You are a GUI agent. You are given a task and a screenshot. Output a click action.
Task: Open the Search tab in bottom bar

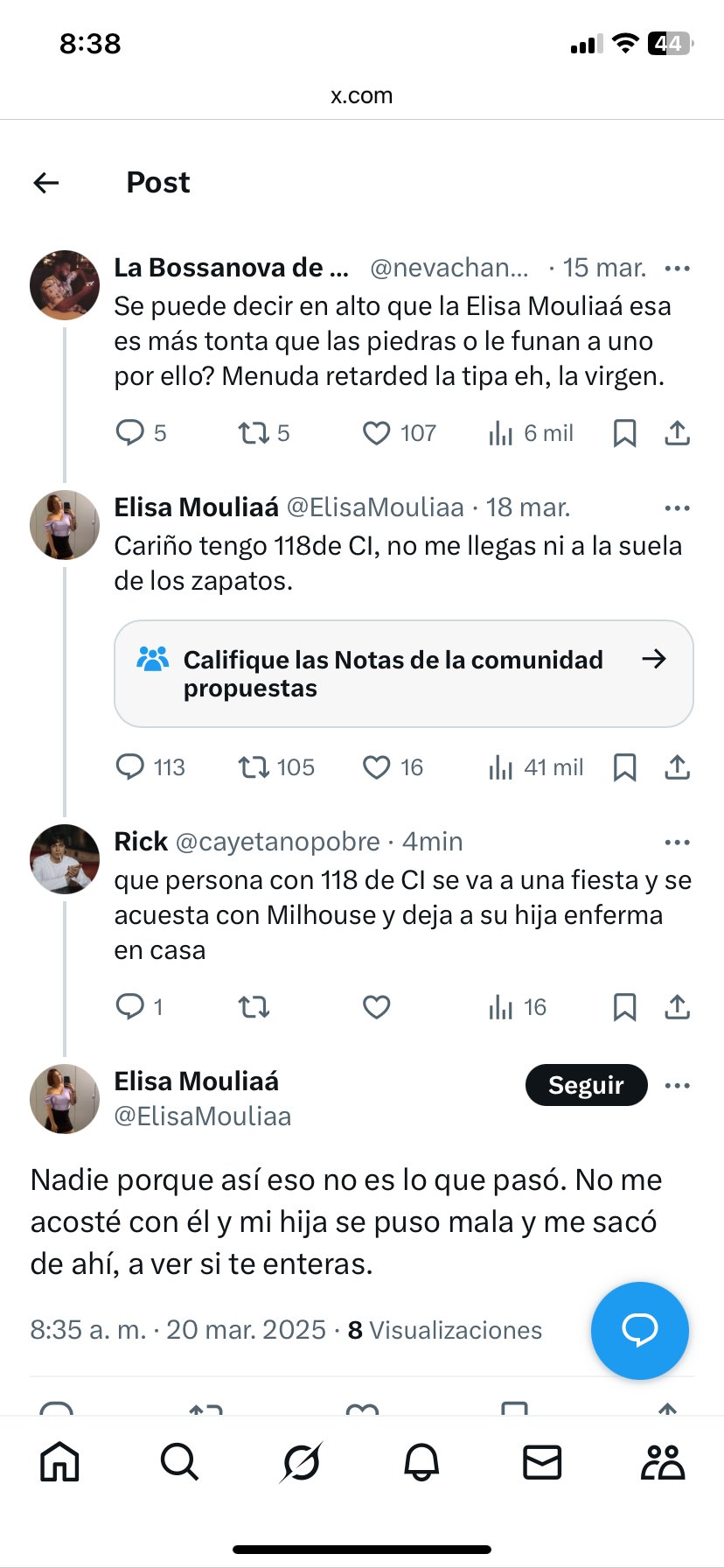click(x=179, y=1462)
